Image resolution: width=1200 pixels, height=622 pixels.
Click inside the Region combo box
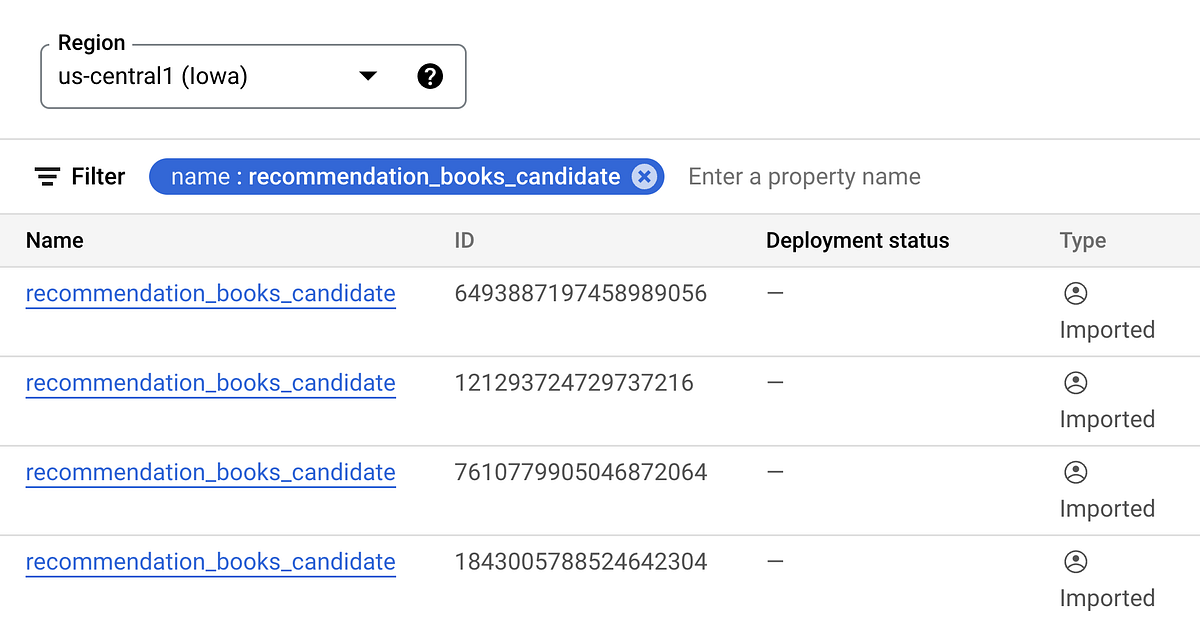[200, 75]
